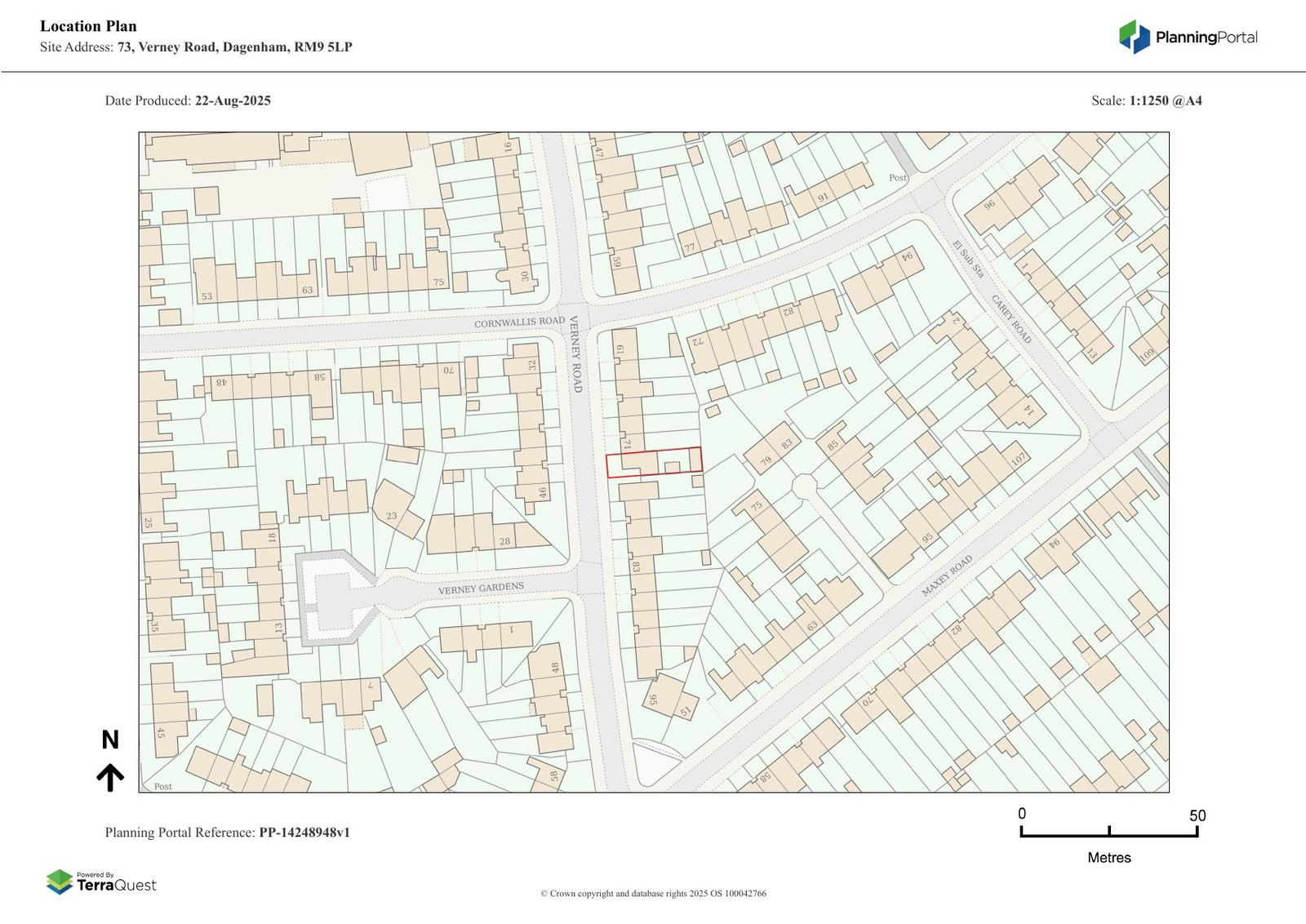Click house number 18
The image size is (1306, 924).
click(x=272, y=538)
